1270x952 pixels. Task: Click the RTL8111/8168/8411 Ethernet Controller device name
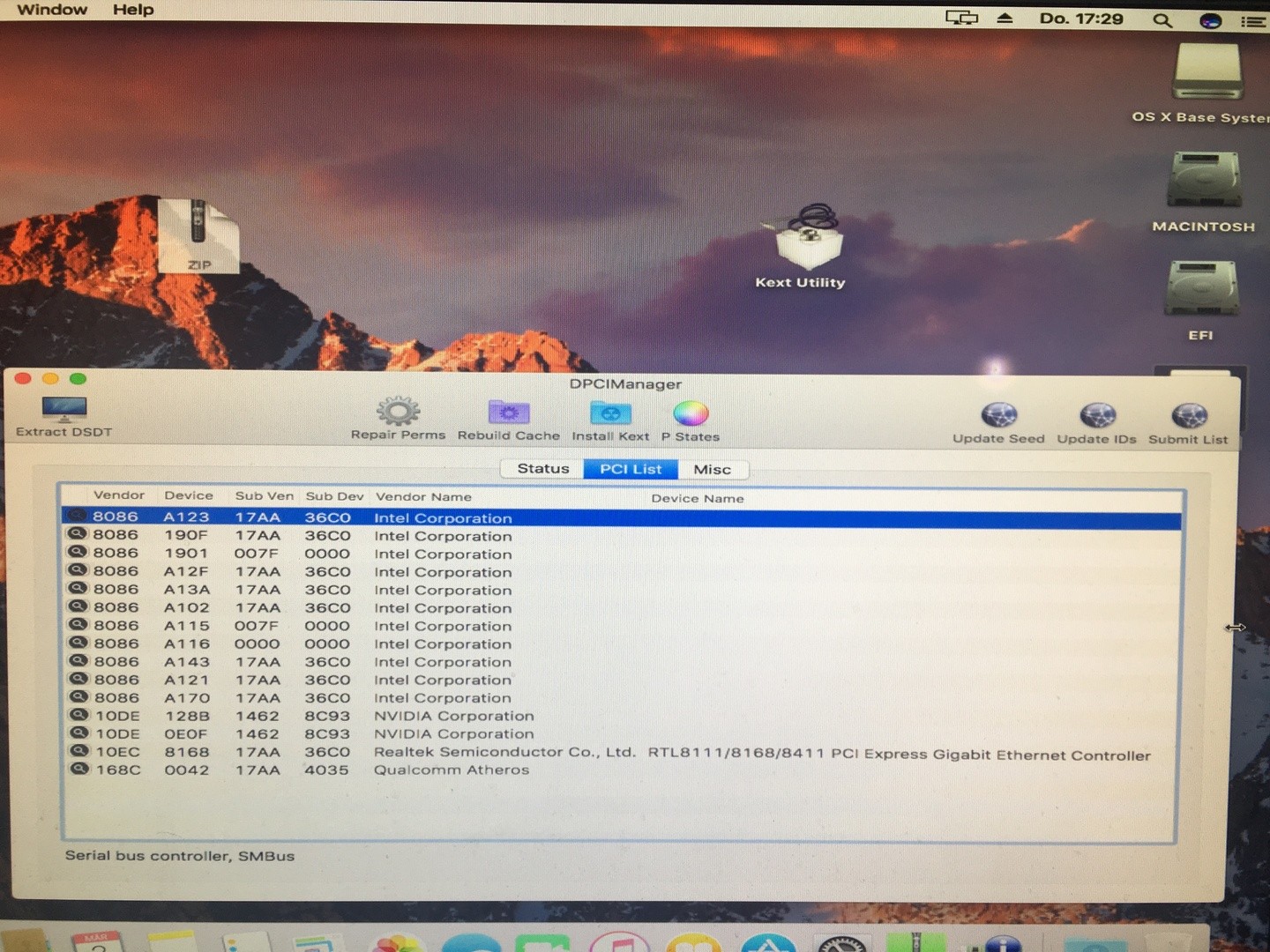click(x=899, y=755)
